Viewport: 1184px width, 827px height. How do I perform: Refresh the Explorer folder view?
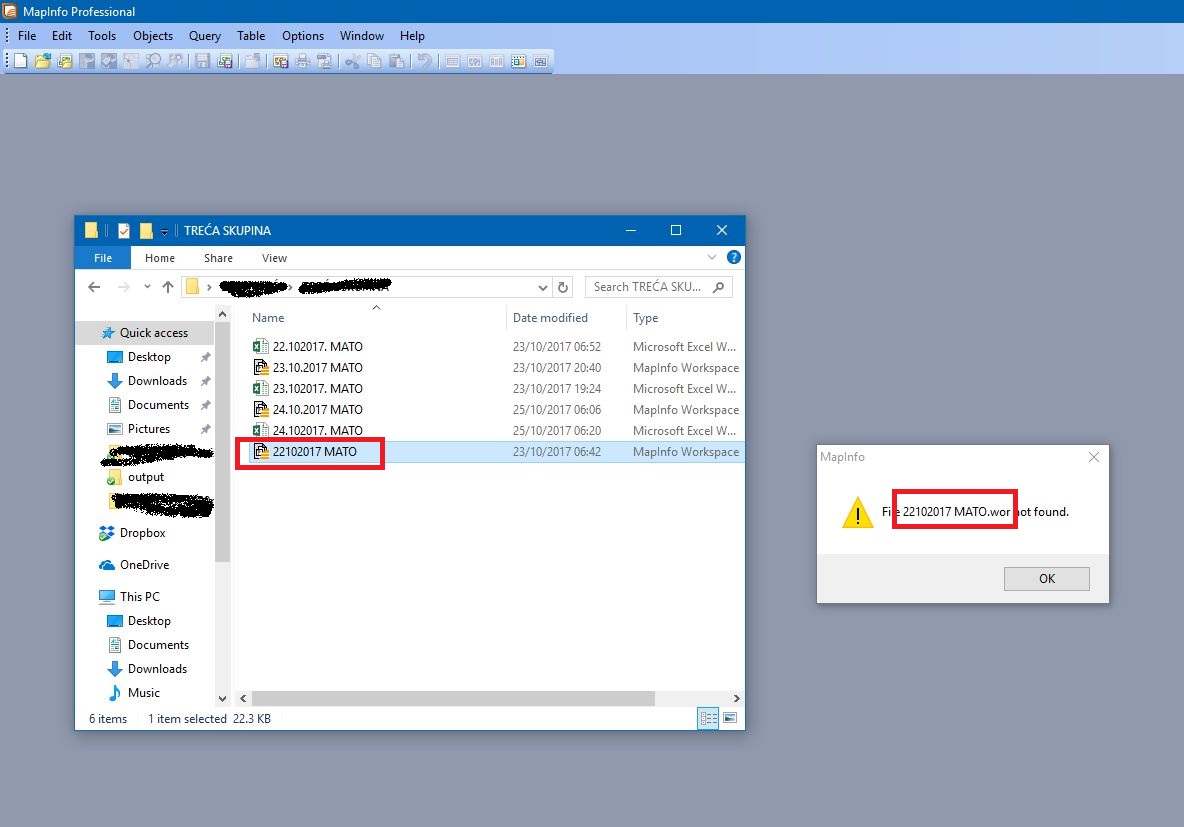point(563,287)
